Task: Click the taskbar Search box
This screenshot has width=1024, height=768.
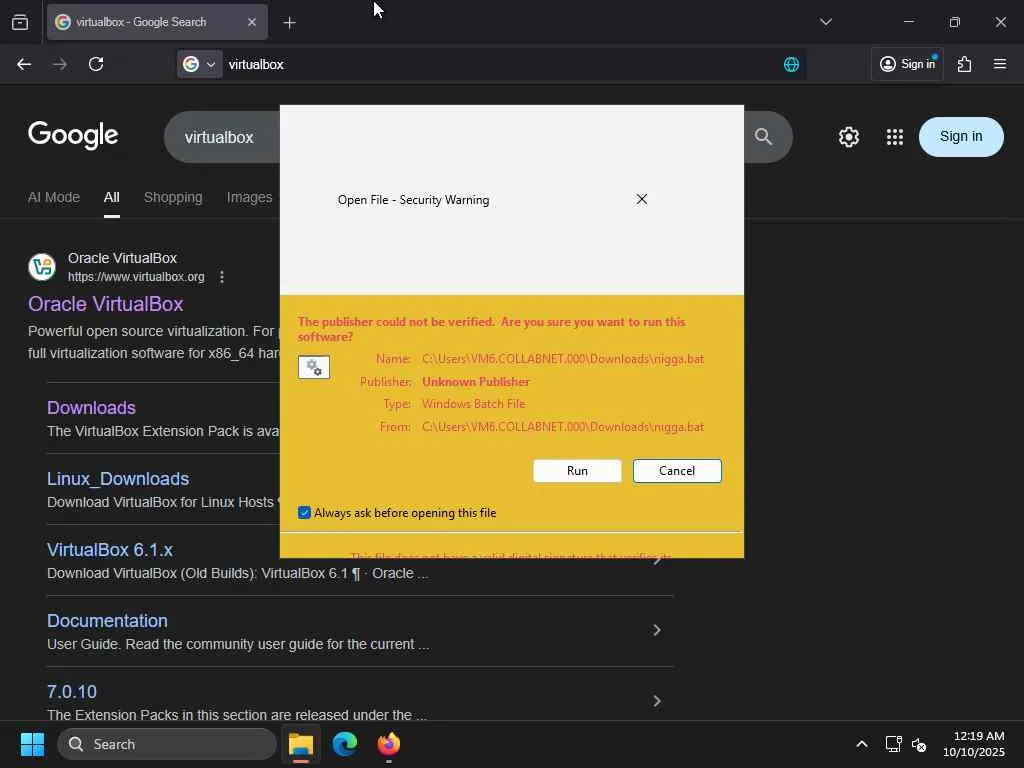Action: pos(167,744)
